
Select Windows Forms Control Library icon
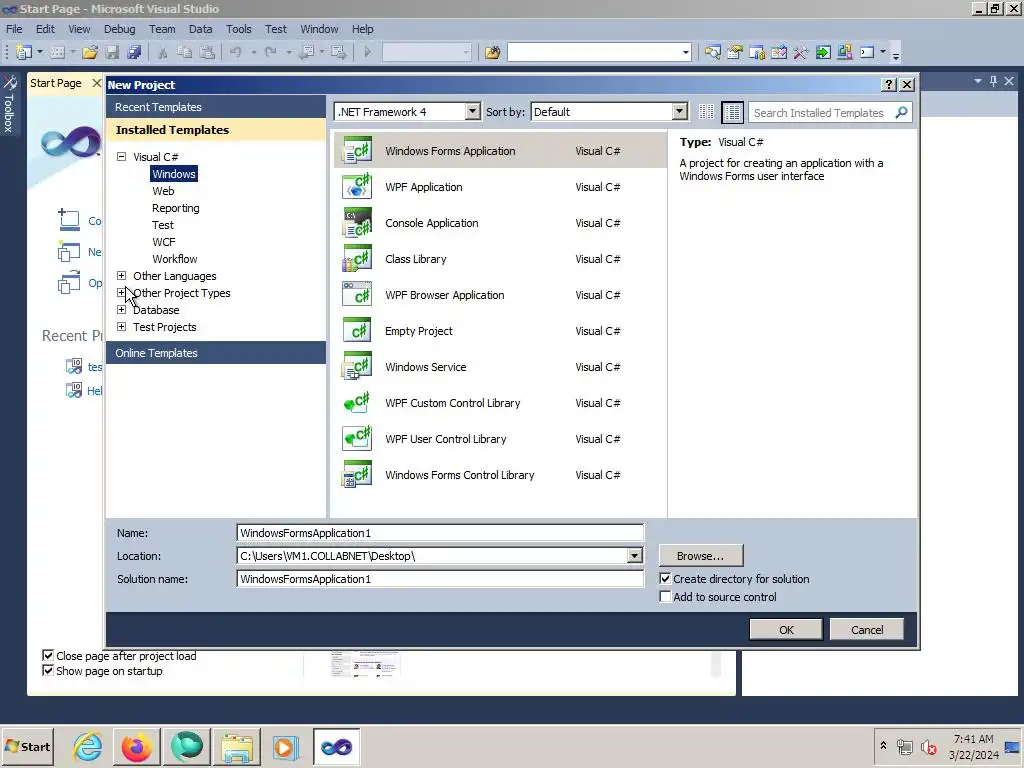(357, 474)
